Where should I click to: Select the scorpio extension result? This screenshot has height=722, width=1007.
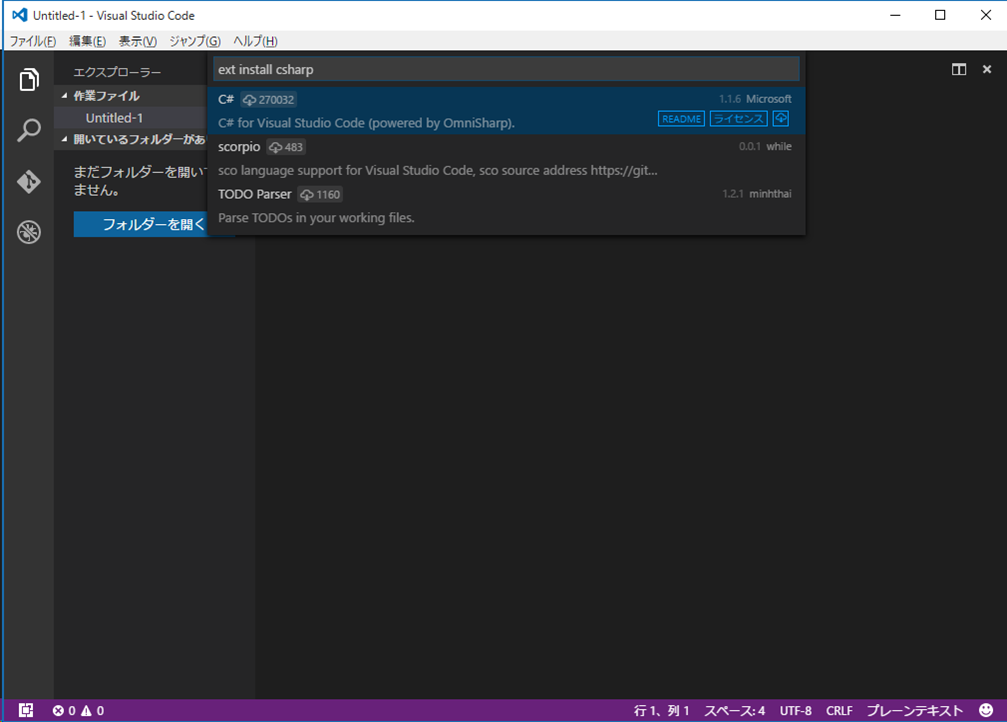[506, 158]
